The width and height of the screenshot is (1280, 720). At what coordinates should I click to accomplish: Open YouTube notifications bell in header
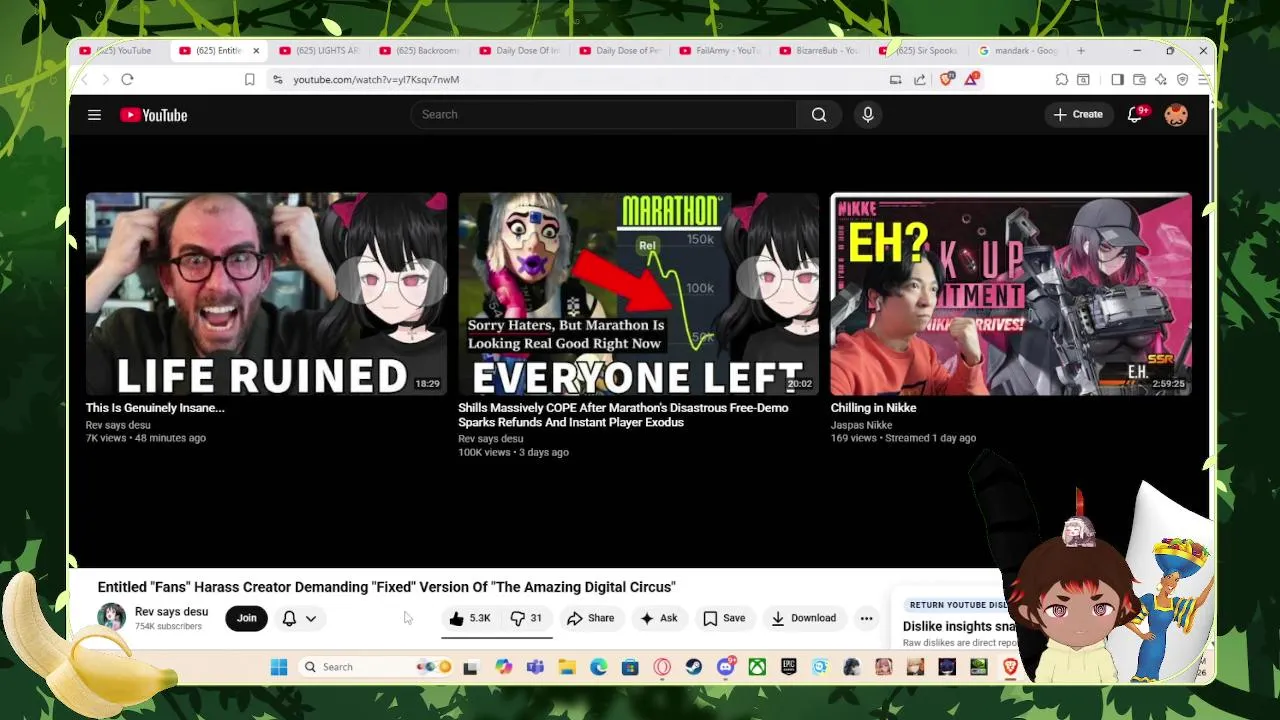1135,115
